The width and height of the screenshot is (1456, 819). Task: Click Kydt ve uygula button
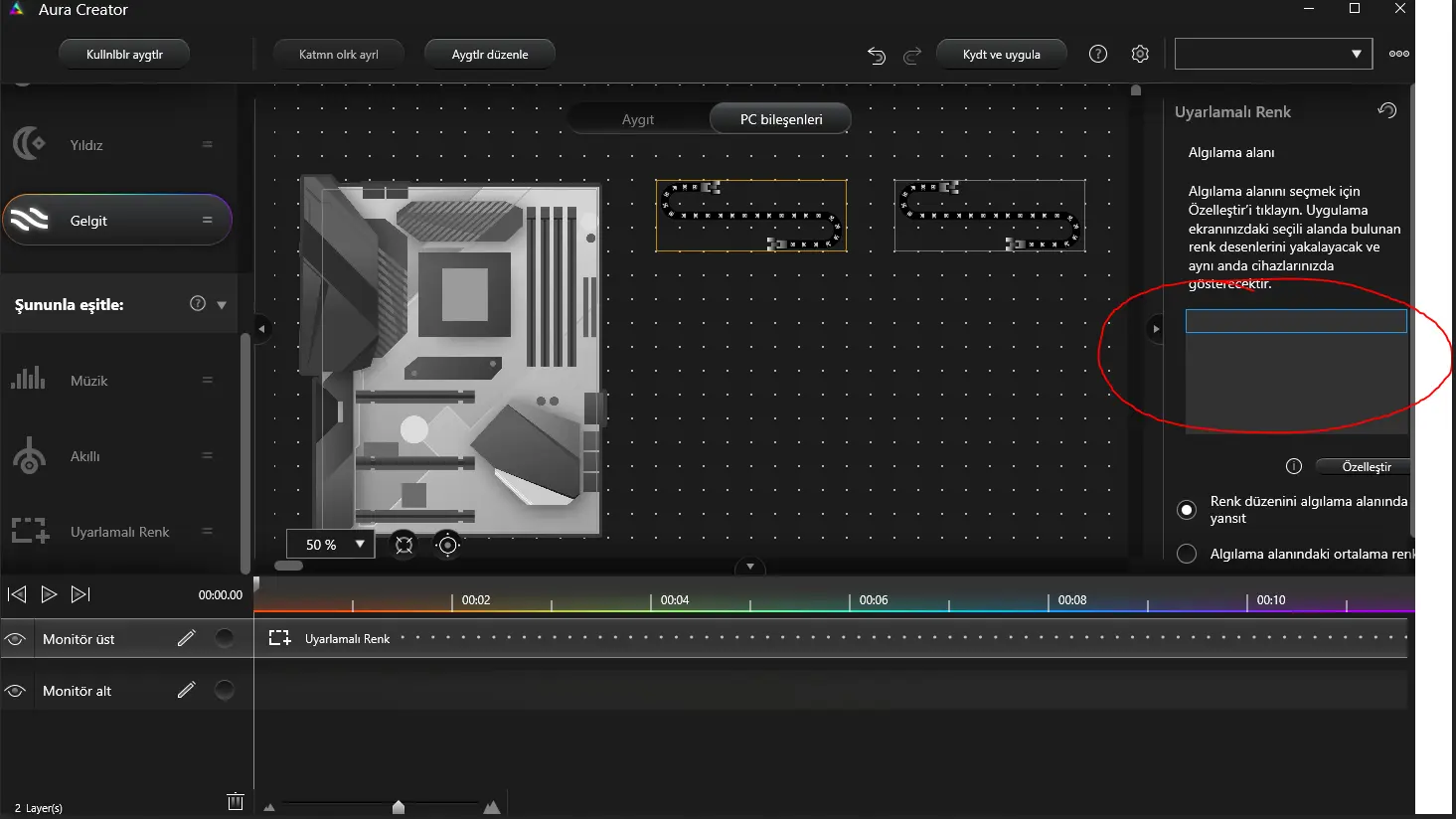point(1002,54)
